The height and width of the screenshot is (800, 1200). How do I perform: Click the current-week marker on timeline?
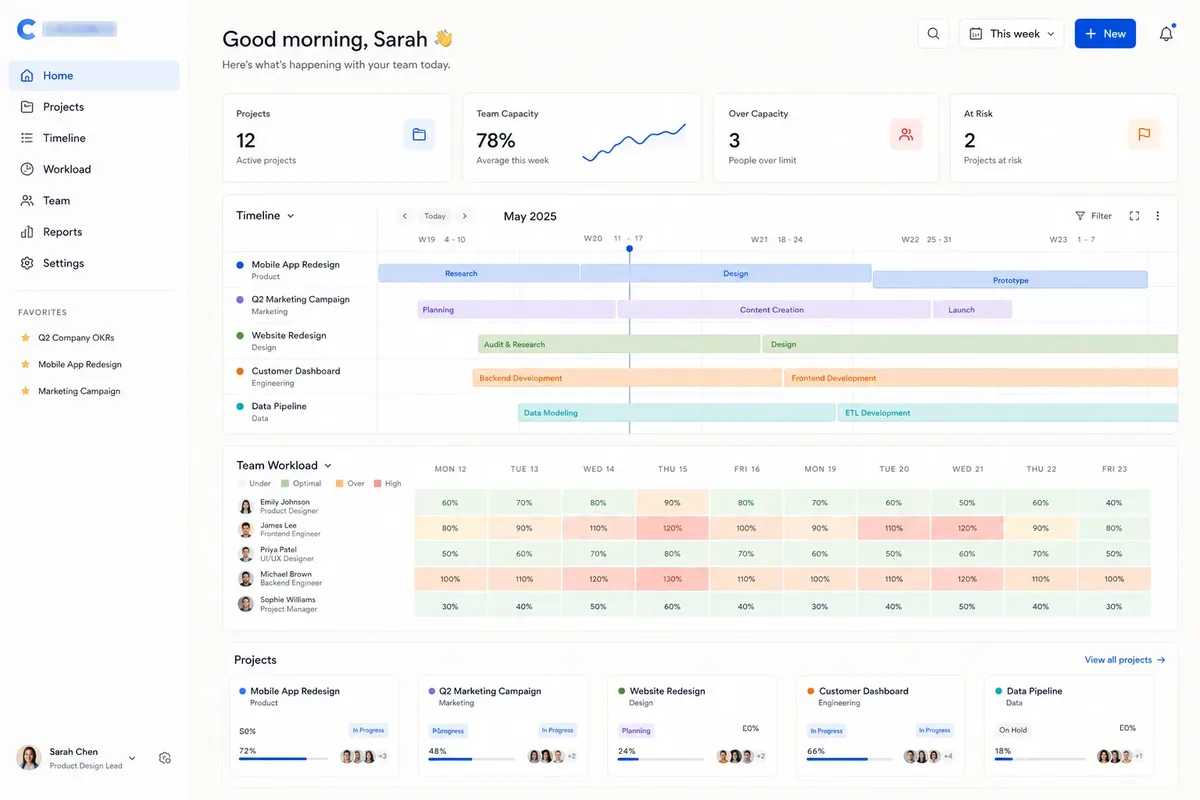629,248
